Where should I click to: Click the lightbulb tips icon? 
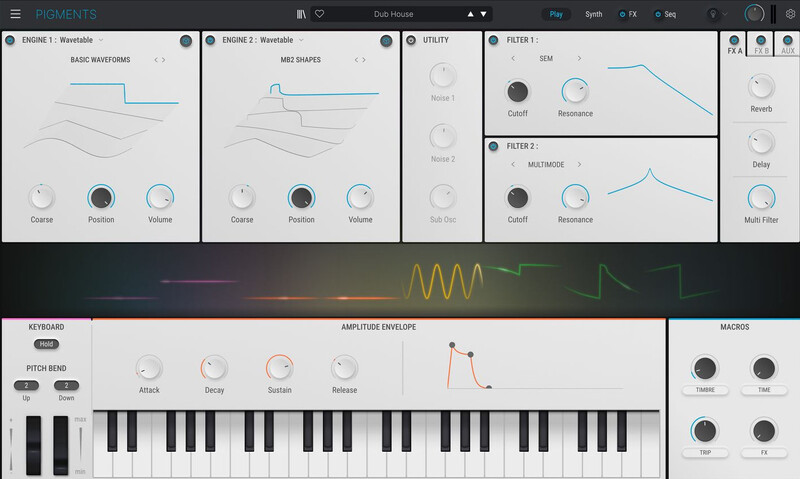(713, 14)
